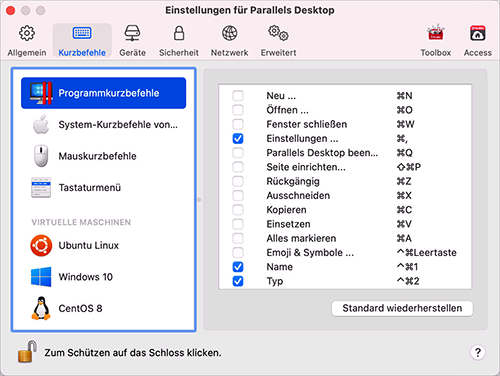Click the ⌘N shortcut value

(x=404, y=96)
